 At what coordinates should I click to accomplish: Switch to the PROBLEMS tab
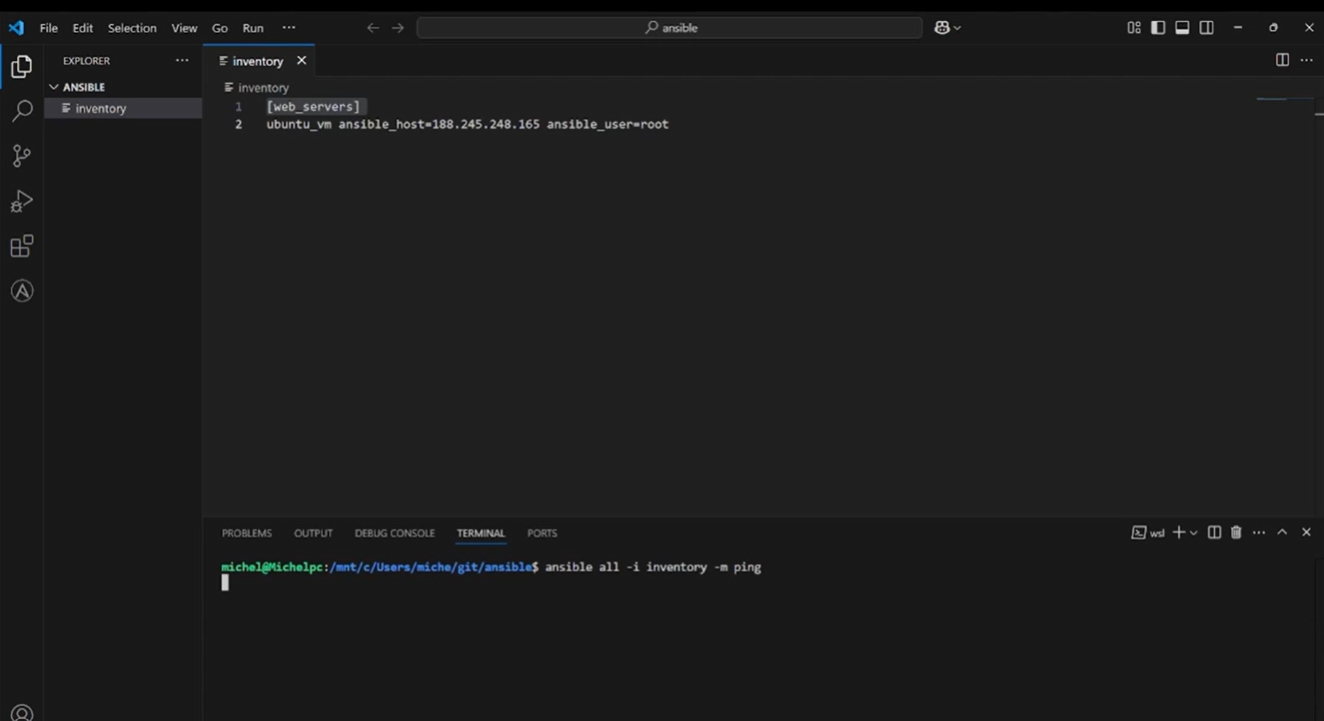(x=247, y=533)
